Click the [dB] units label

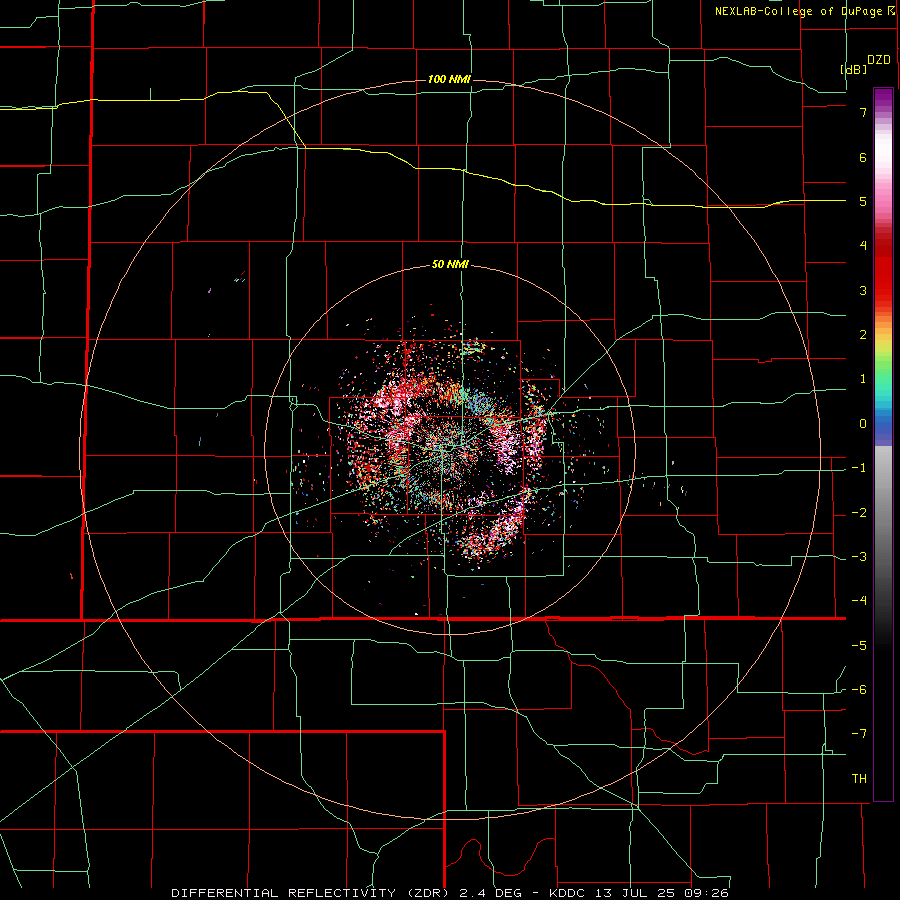(x=854, y=69)
